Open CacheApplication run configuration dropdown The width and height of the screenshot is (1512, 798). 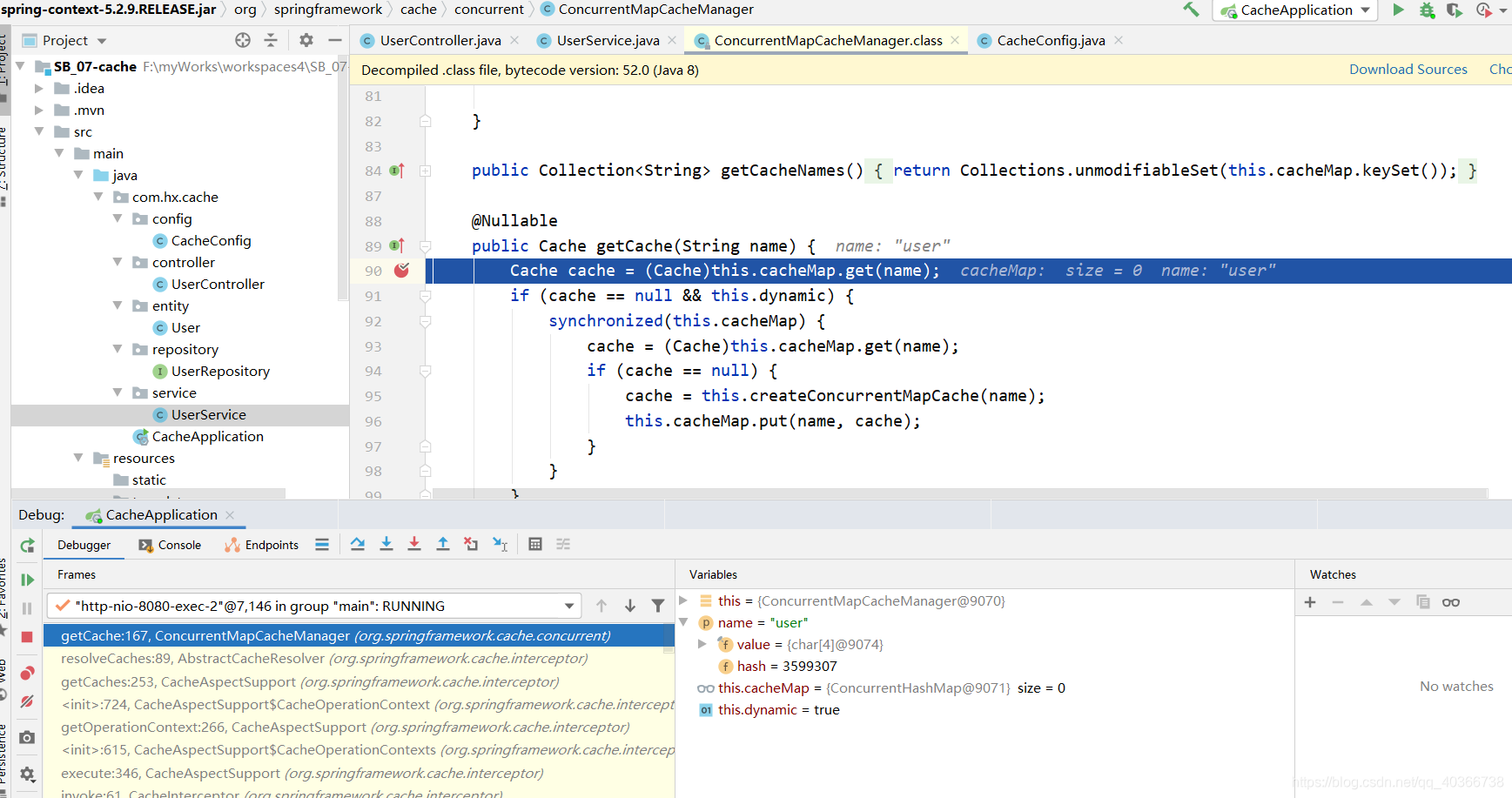pyautogui.click(x=1296, y=10)
